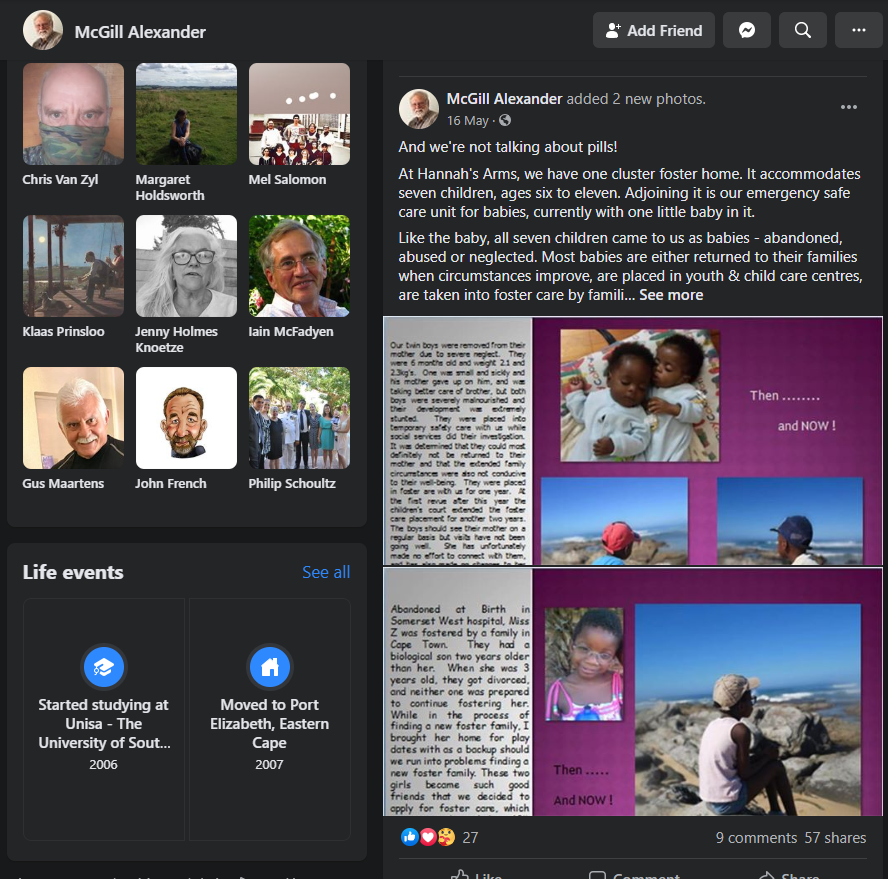Image resolution: width=888 pixels, height=879 pixels.
Task: View the 57 shares list
Action: (835, 838)
